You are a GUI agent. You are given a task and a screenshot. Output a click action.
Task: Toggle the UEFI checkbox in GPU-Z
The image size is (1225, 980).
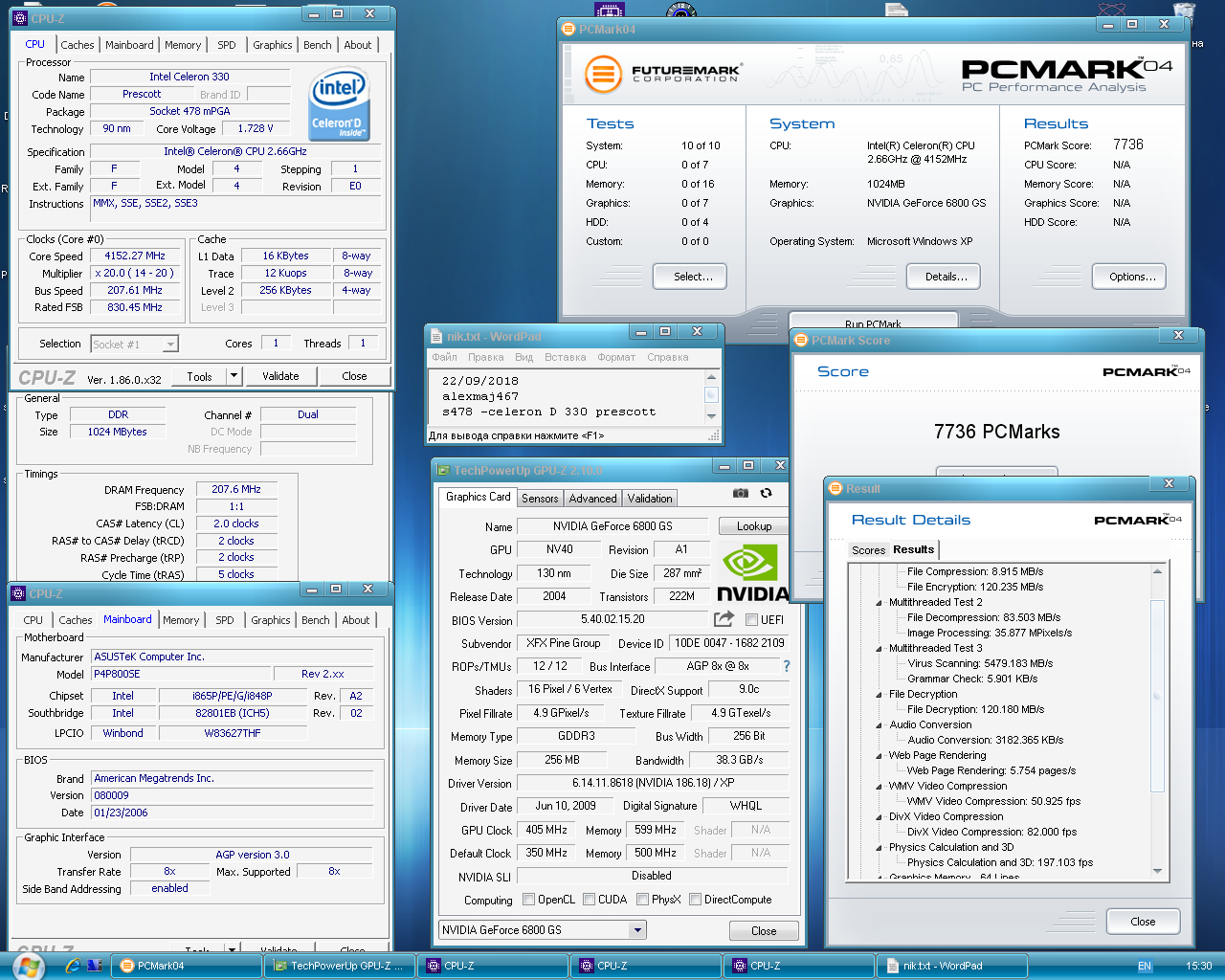[751, 619]
